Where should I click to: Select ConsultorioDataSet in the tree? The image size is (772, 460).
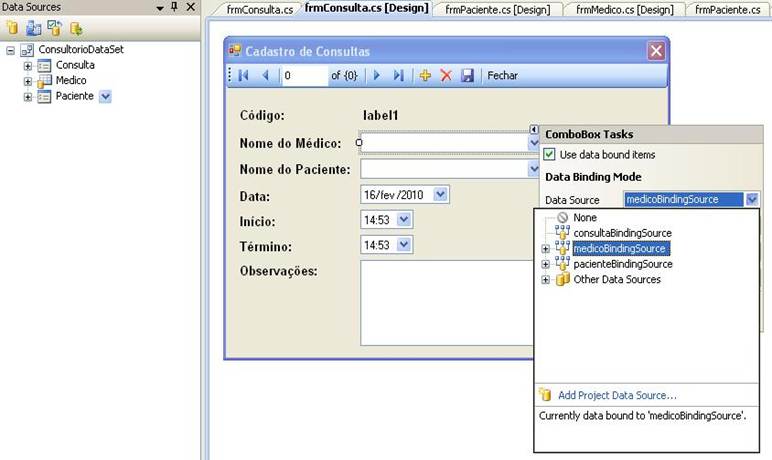[x=81, y=49]
